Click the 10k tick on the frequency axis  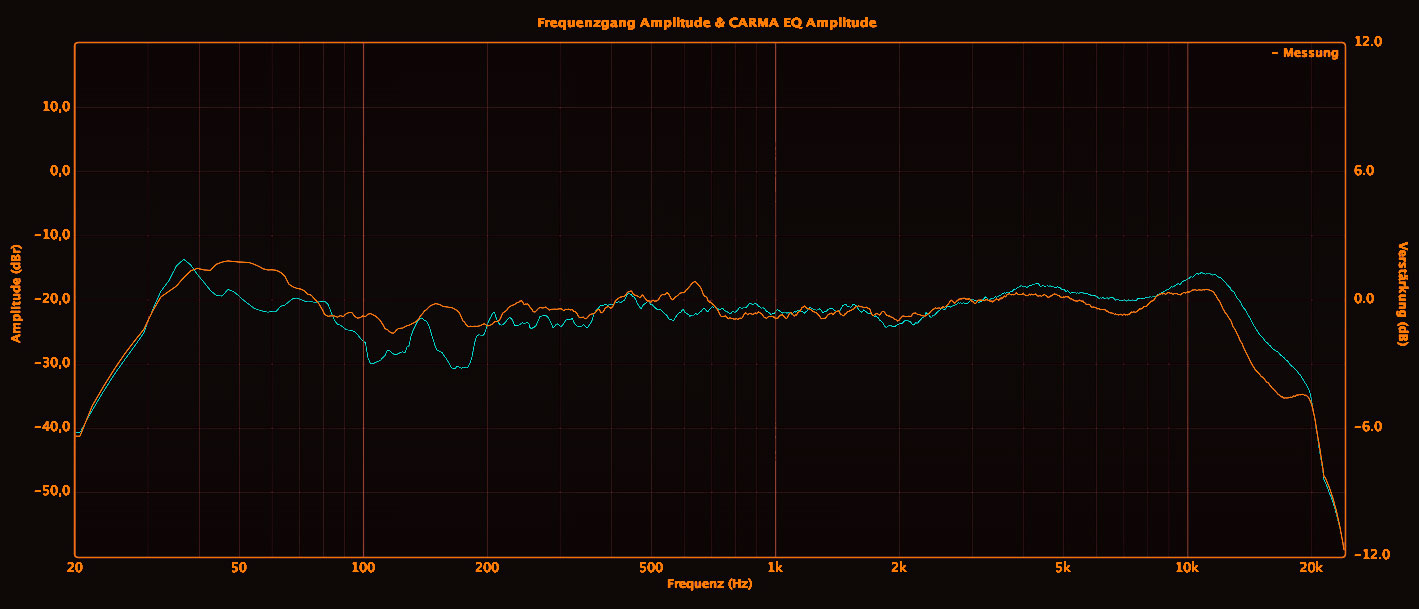tap(1187, 568)
